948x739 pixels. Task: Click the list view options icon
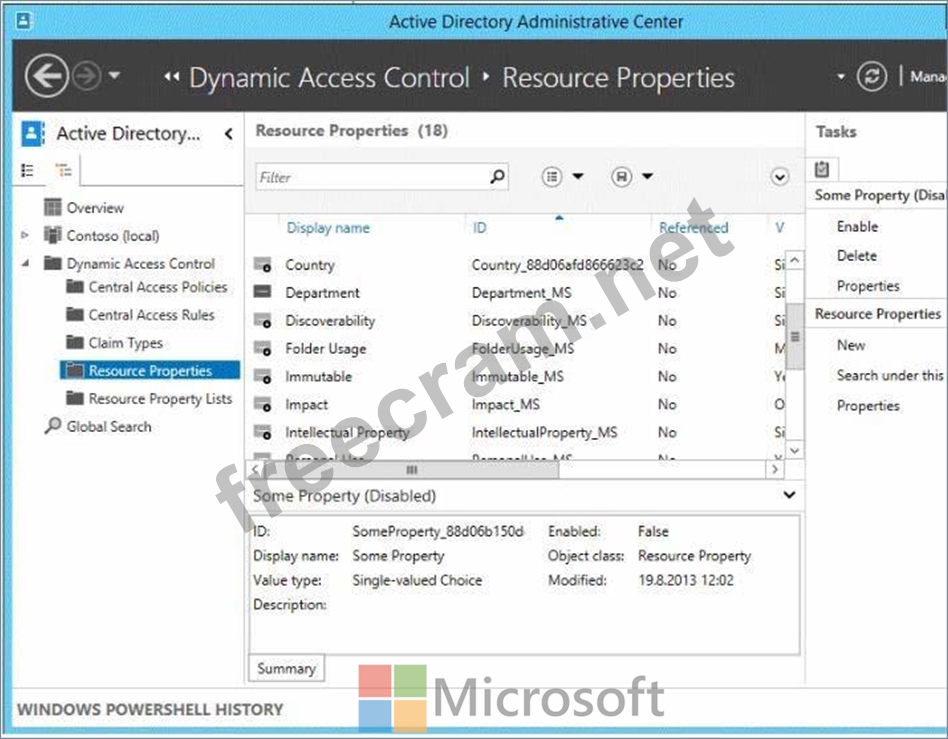[x=551, y=177]
